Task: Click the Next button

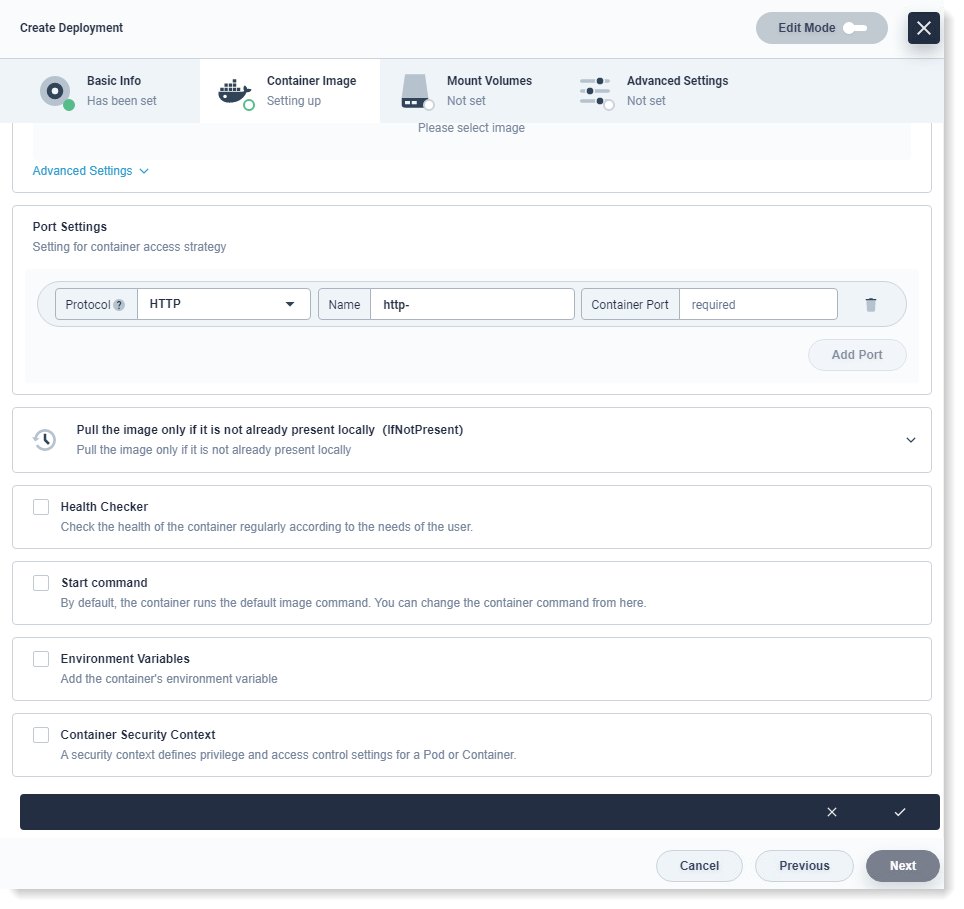Action: coord(903,865)
